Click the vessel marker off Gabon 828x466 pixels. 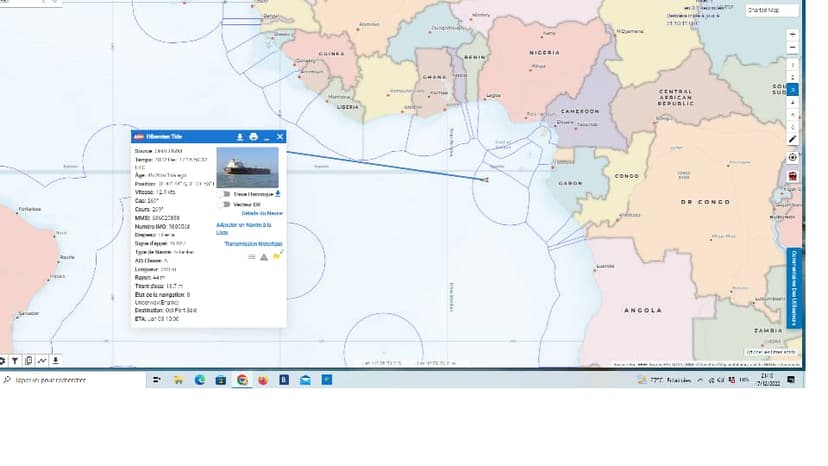485,180
